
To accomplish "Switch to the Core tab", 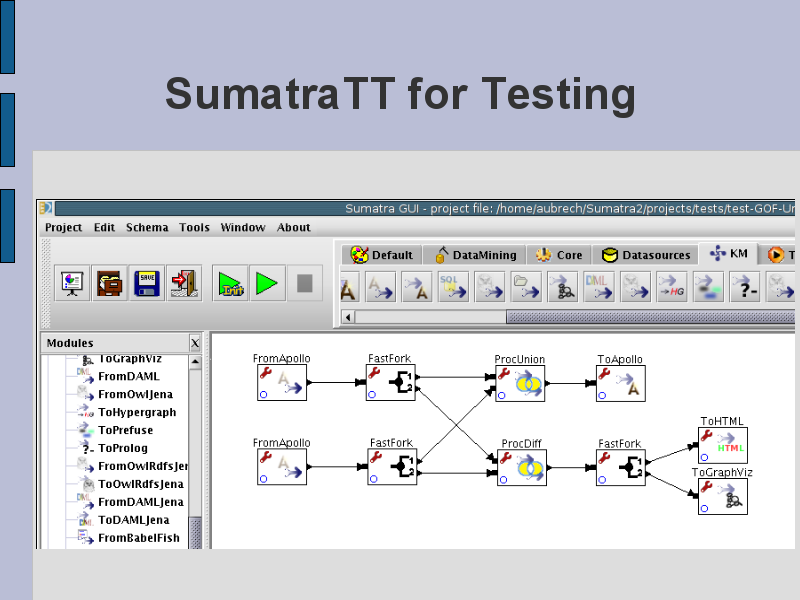I will pyautogui.click(x=559, y=255).
